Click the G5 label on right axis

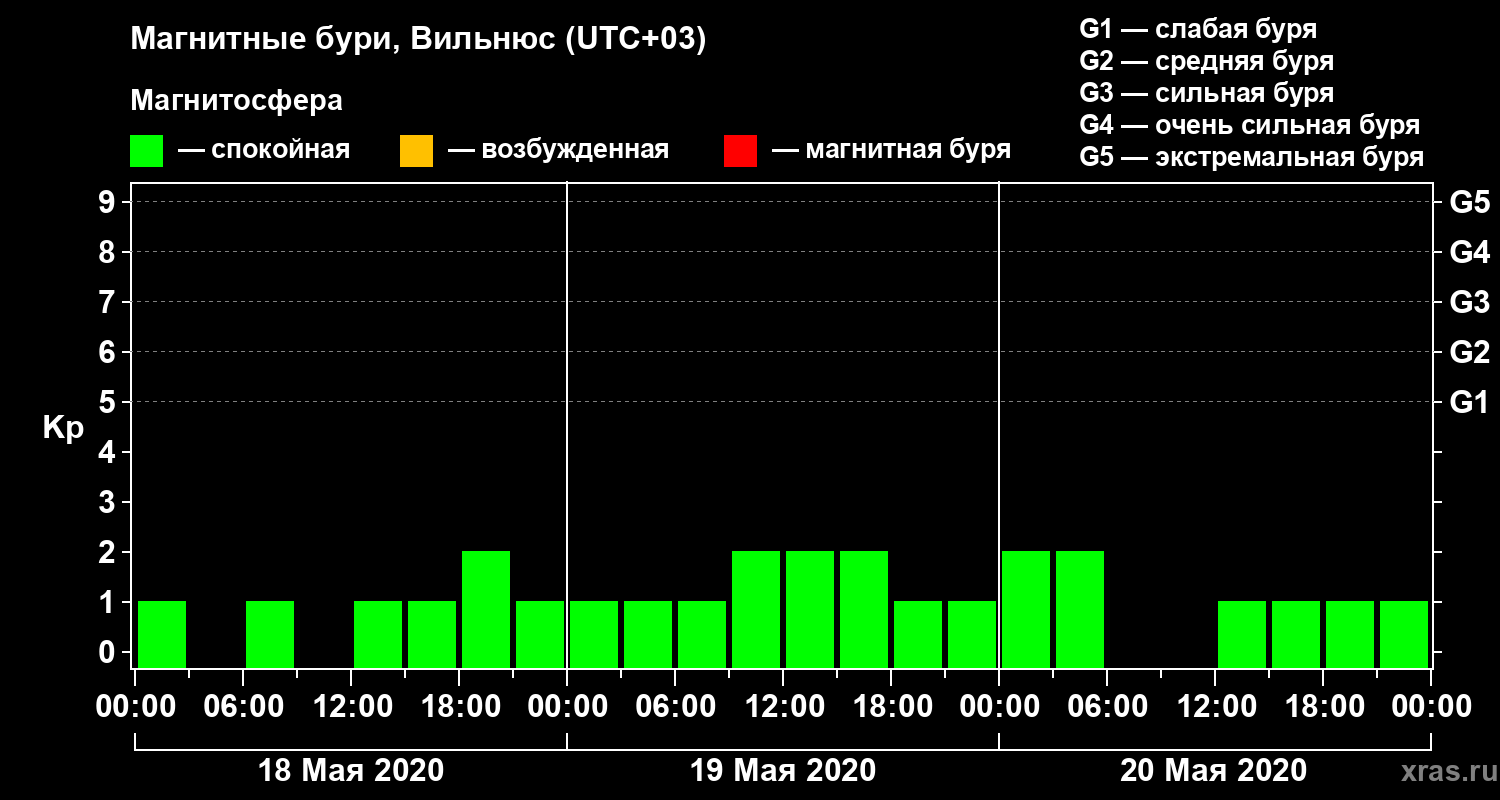[x=1469, y=202]
